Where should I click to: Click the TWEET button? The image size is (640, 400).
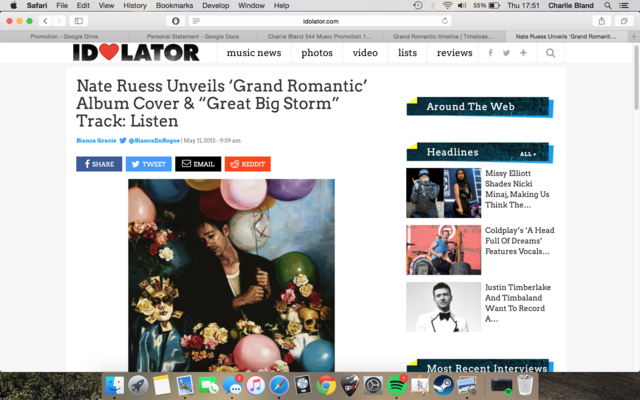click(x=149, y=164)
